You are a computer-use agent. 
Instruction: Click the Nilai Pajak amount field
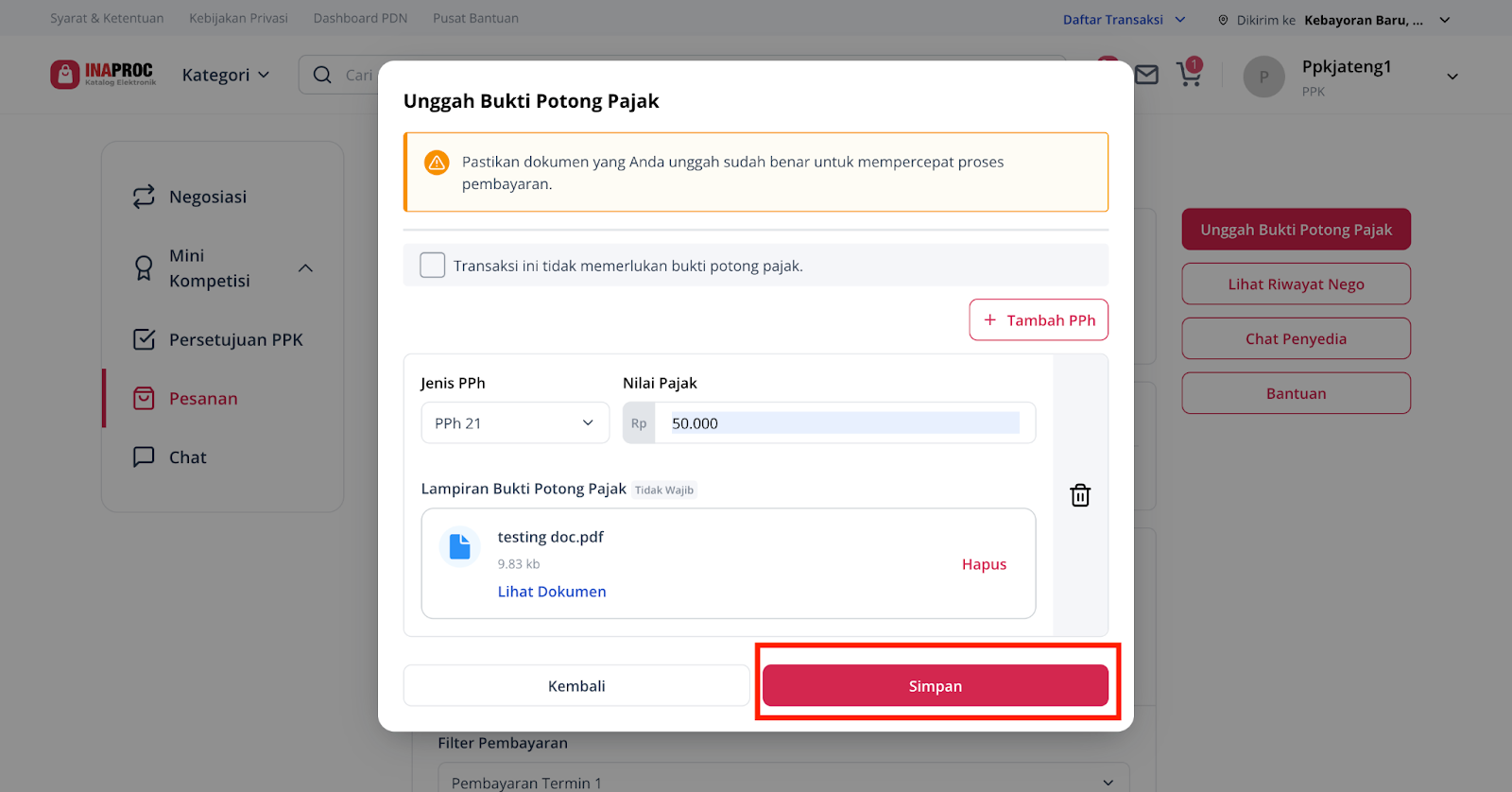point(829,423)
